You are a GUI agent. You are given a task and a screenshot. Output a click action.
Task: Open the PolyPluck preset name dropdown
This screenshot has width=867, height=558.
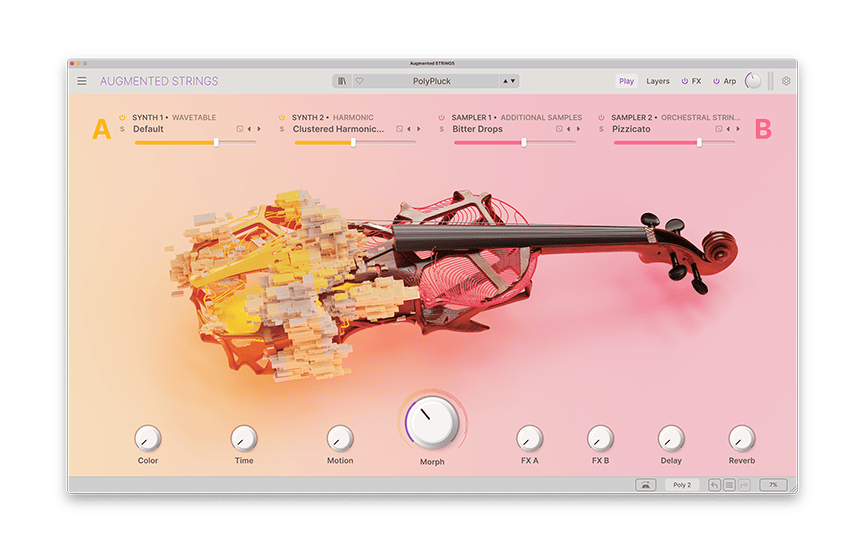point(432,81)
